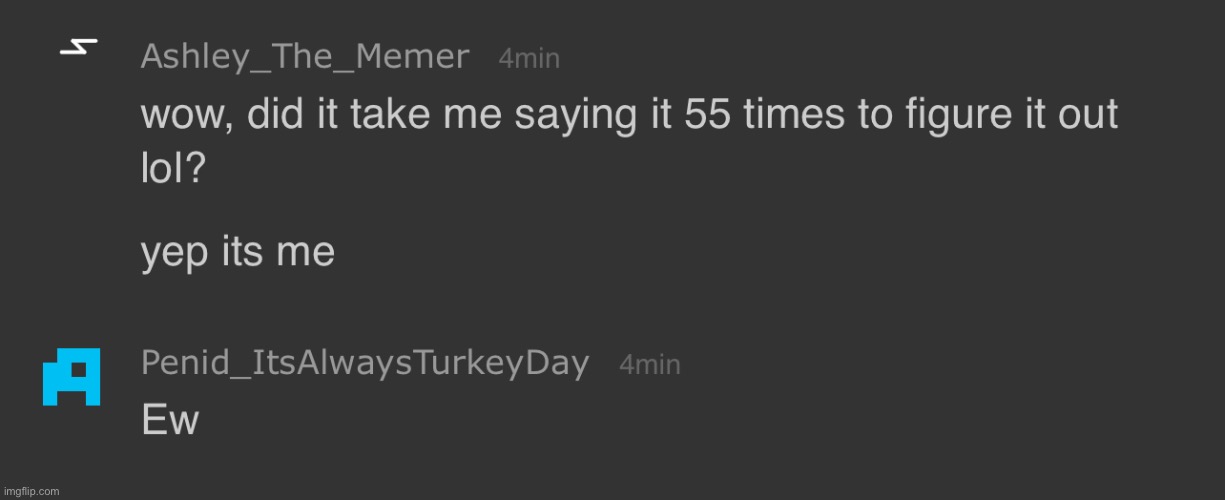Visit Ashley_The_Memer's user profile
The image size is (1225, 500).
305,56
